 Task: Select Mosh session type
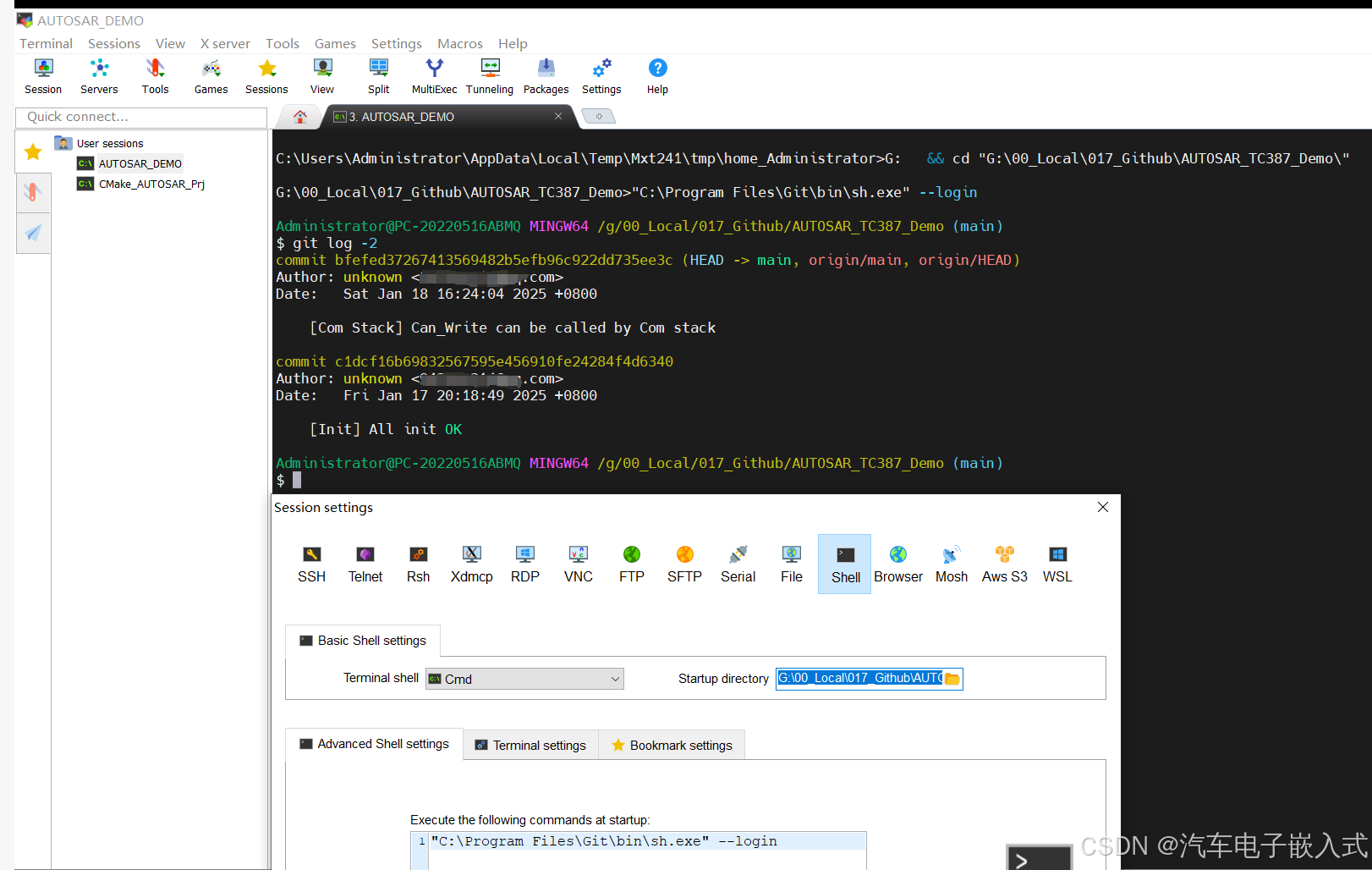(x=952, y=564)
